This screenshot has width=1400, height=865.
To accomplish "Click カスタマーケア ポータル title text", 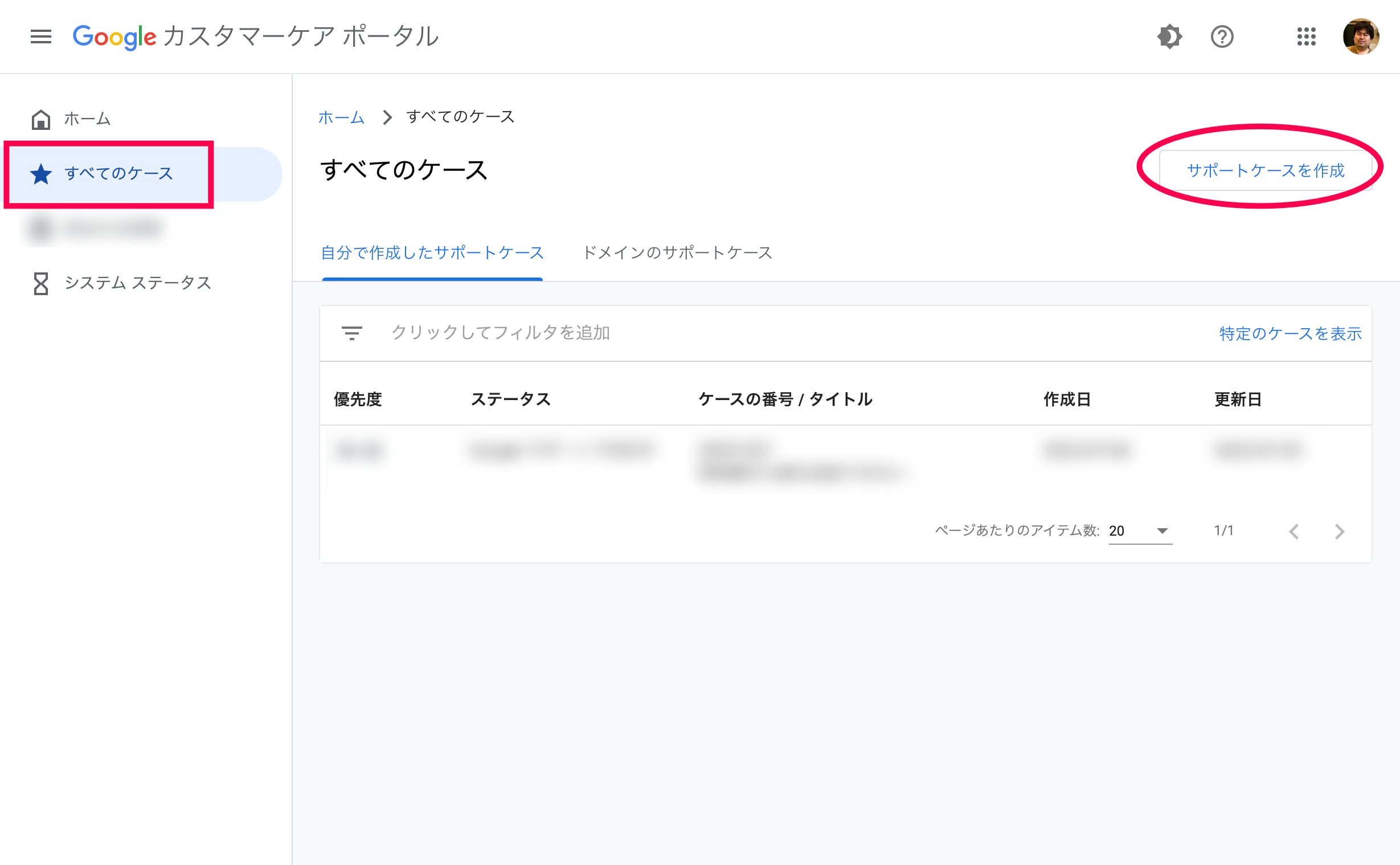I will tap(301, 36).
